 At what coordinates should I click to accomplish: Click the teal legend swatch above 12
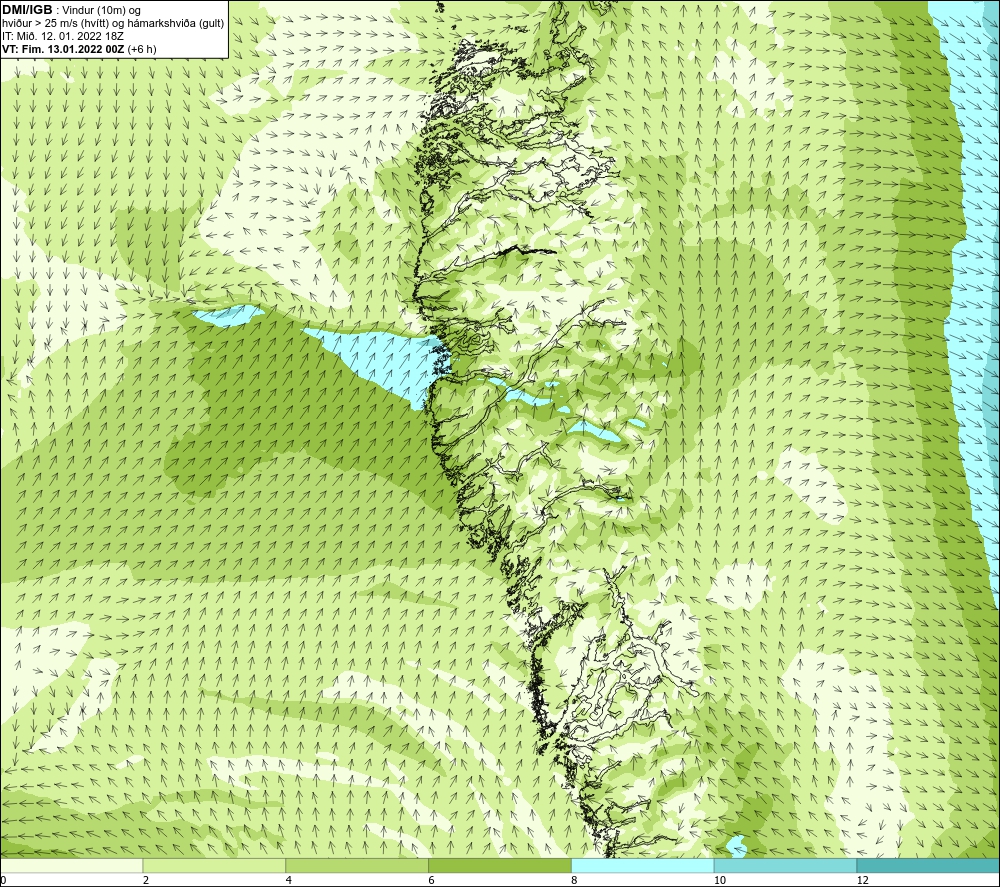[929, 866]
